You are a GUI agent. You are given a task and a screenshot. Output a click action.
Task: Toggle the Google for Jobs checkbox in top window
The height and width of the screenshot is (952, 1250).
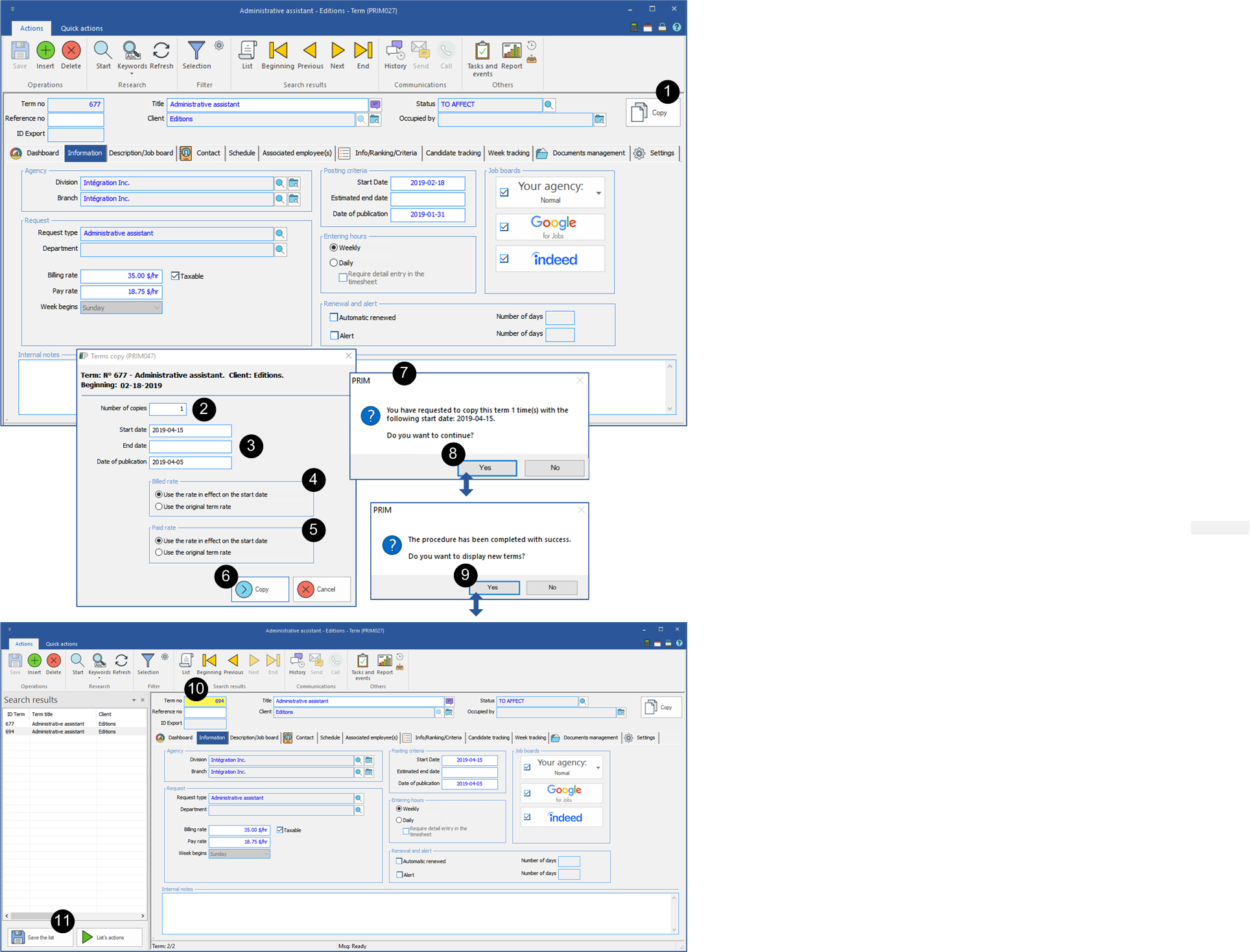click(504, 227)
